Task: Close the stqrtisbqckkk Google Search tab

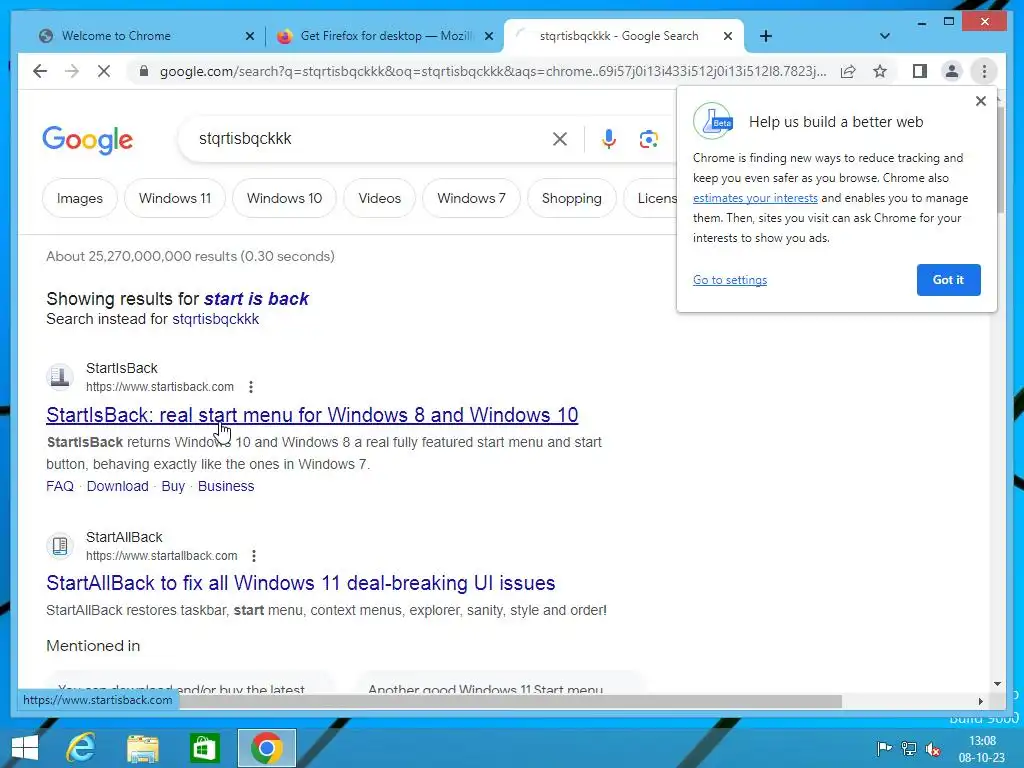Action: [x=728, y=37]
